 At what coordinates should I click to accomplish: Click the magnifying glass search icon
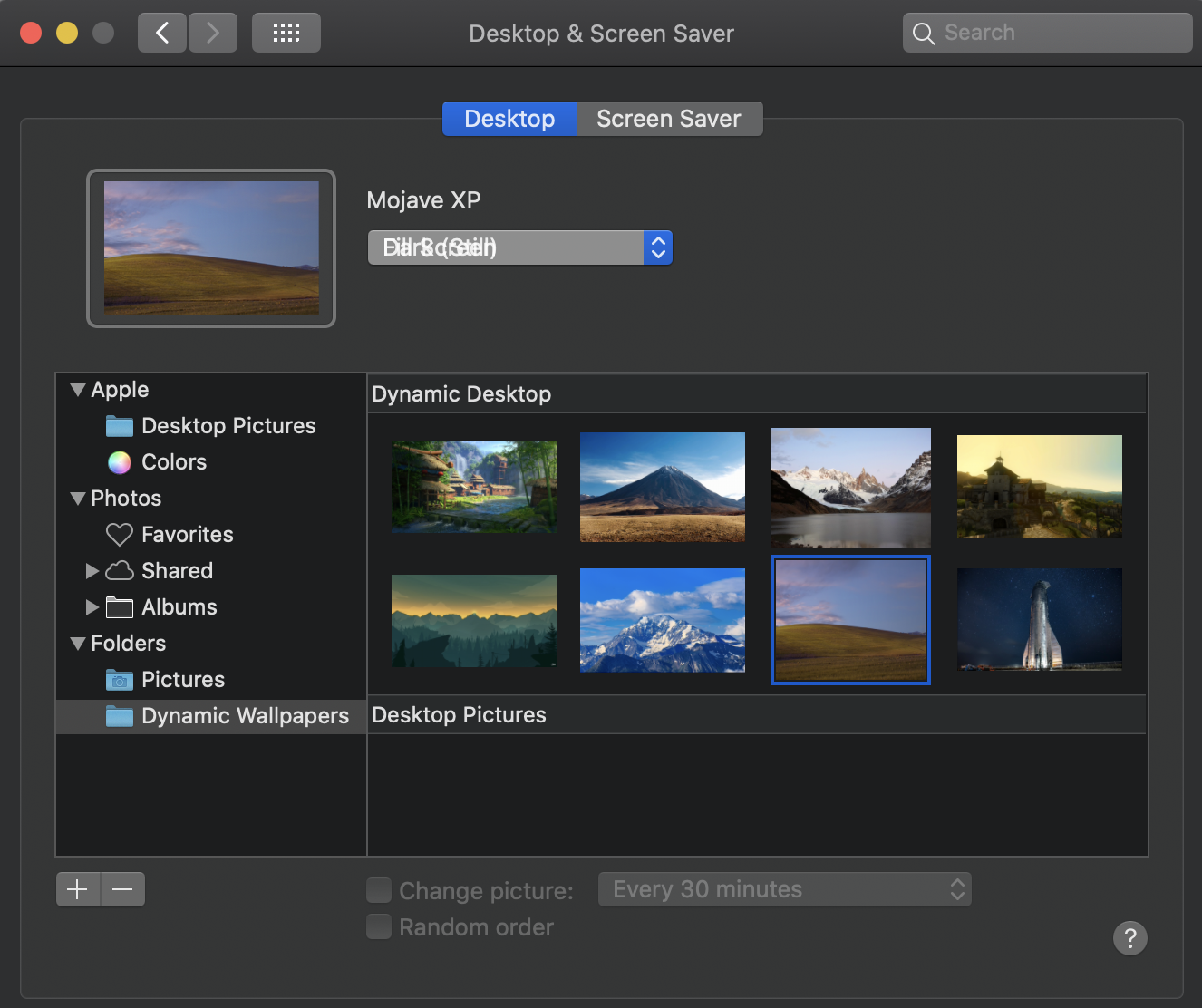coord(923,34)
